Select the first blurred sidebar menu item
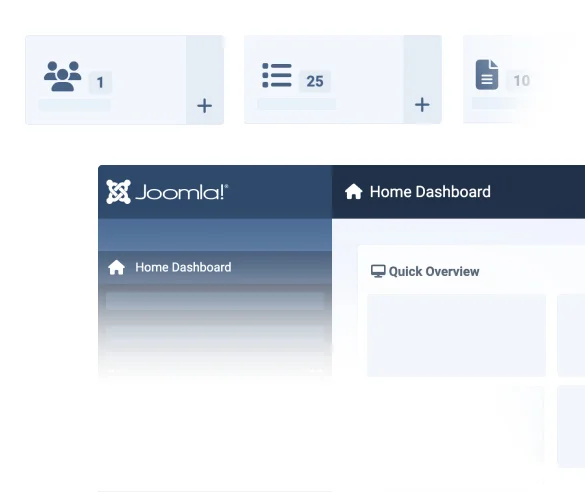This screenshot has height=492, width=585. click(x=215, y=301)
